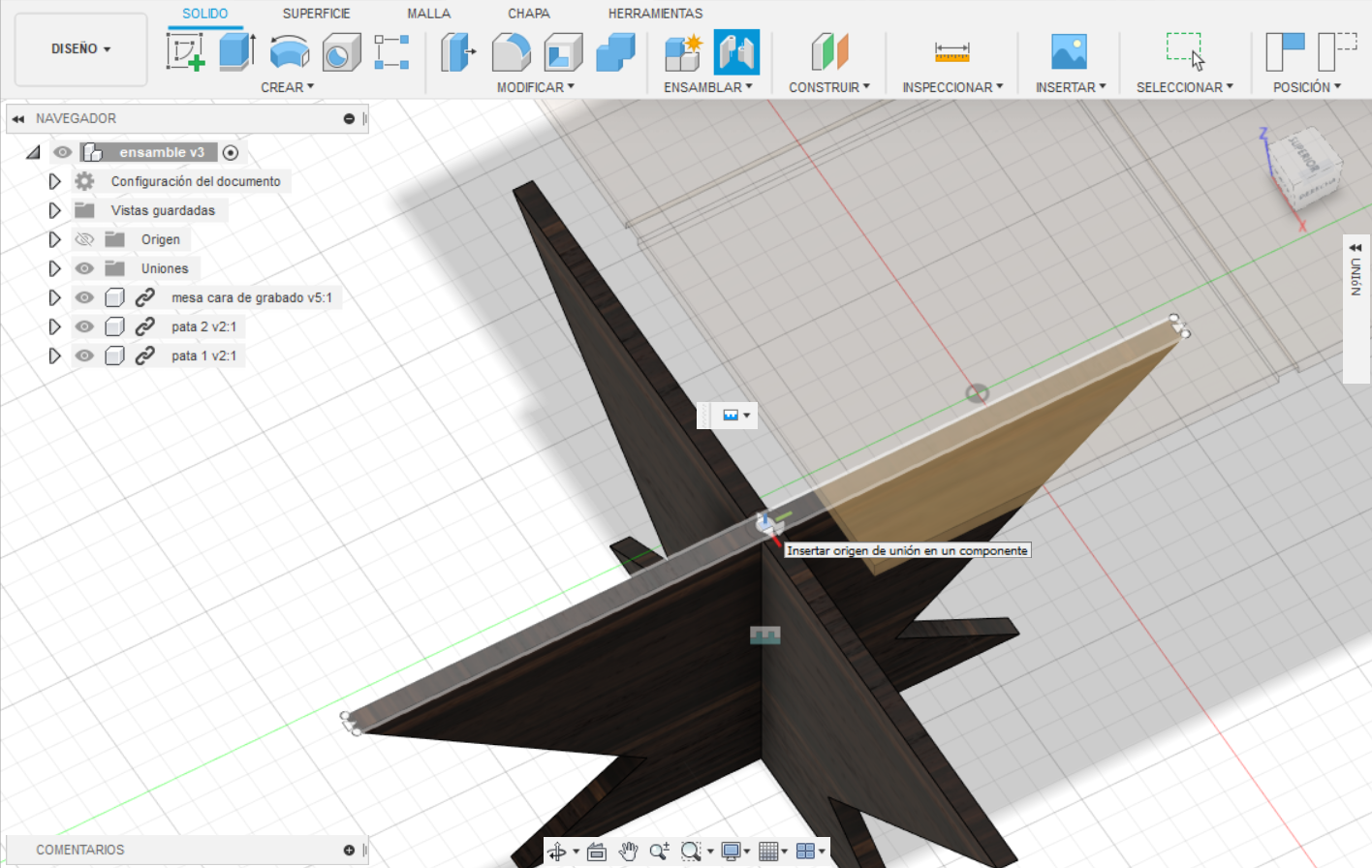Show the hidden Origen folder
The height and width of the screenshot is (868, 1372).
pos(85,239)
